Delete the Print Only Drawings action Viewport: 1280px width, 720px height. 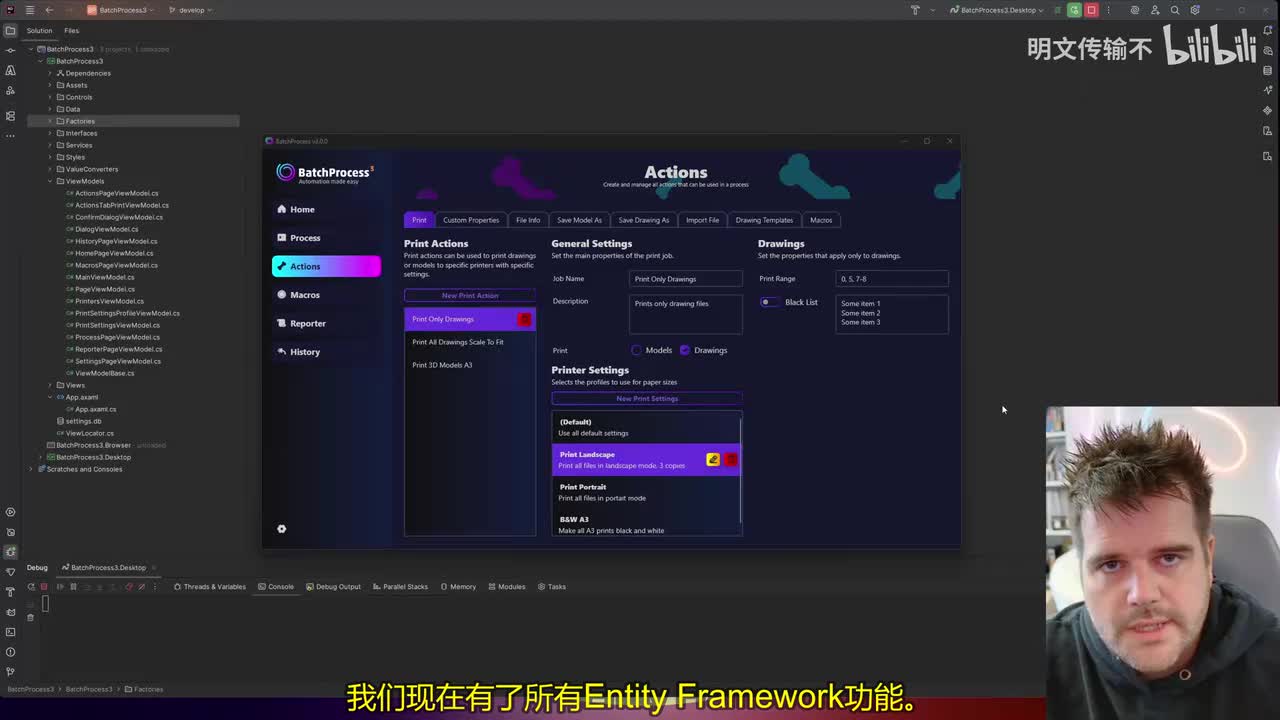click(524, 319)
